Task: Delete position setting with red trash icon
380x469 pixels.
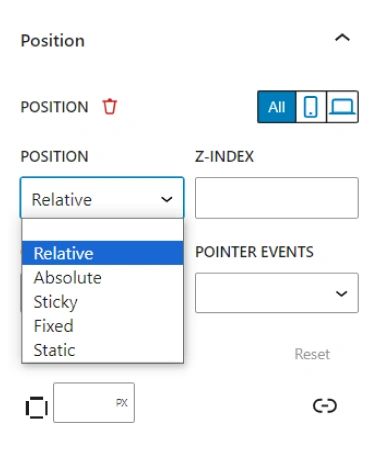Action: point(110,107)
